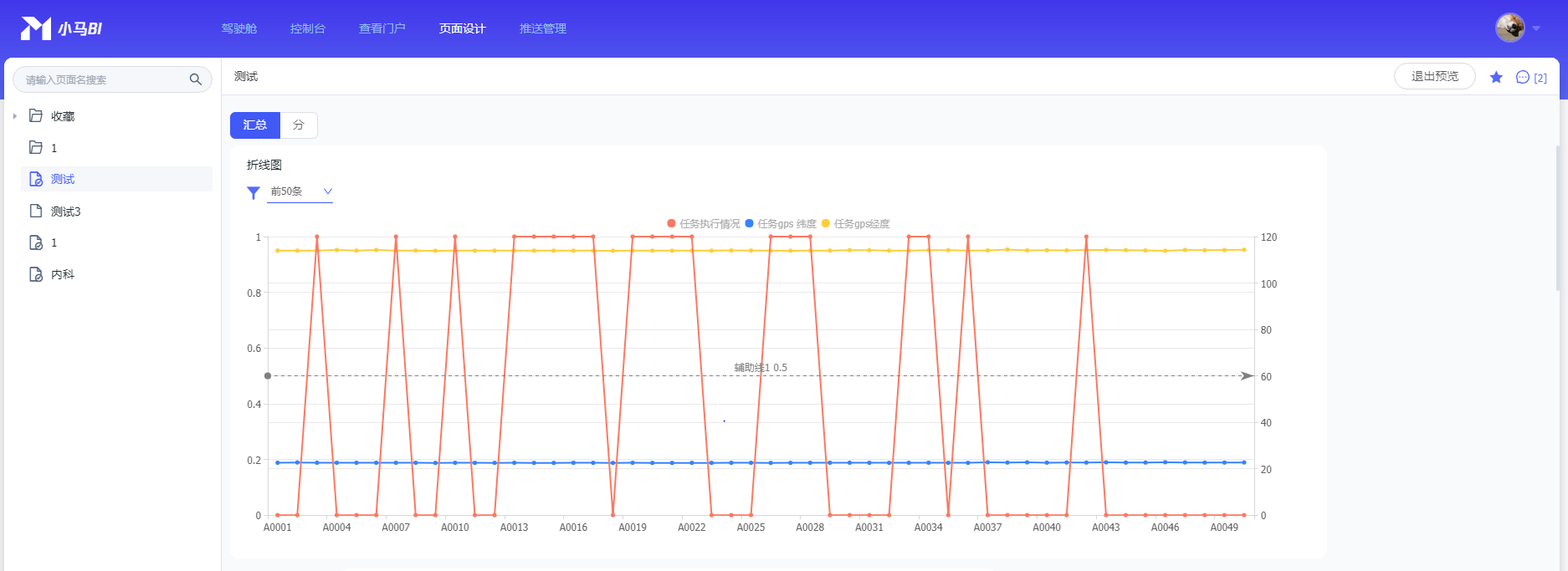
Task: Click the 小马BI logo
Action: (61, 28)
